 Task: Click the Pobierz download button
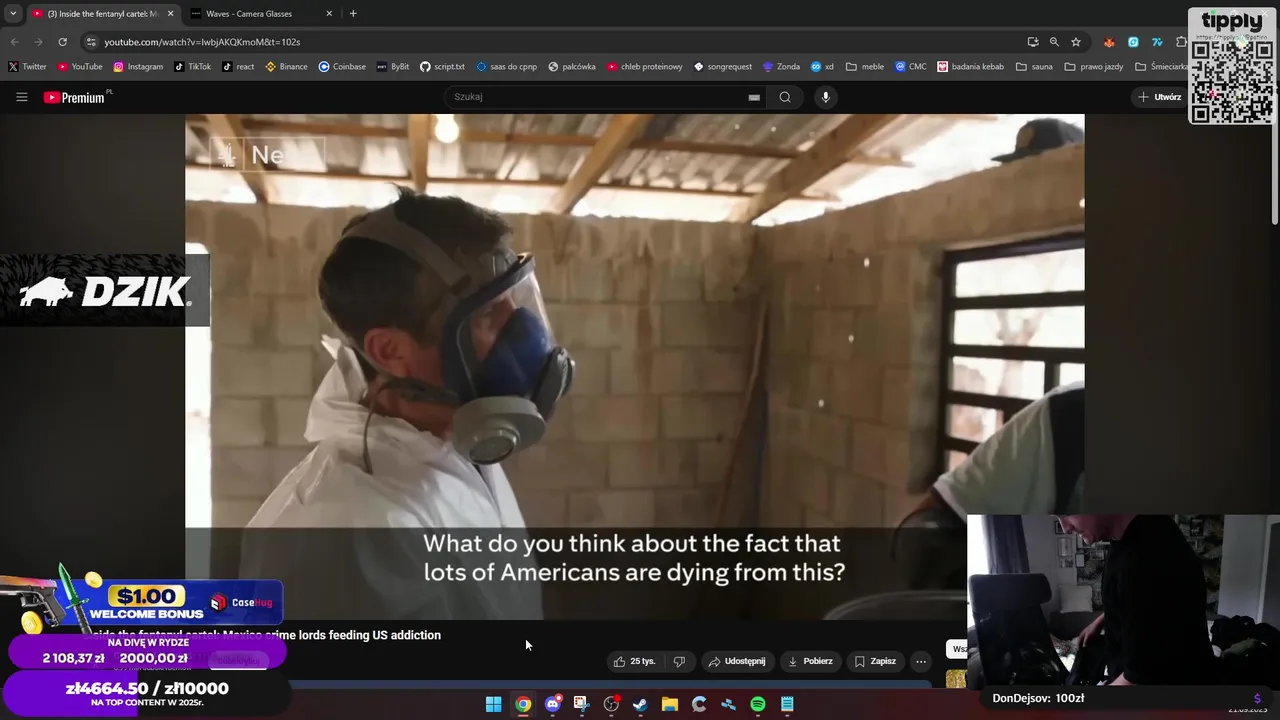coord(810,661)
